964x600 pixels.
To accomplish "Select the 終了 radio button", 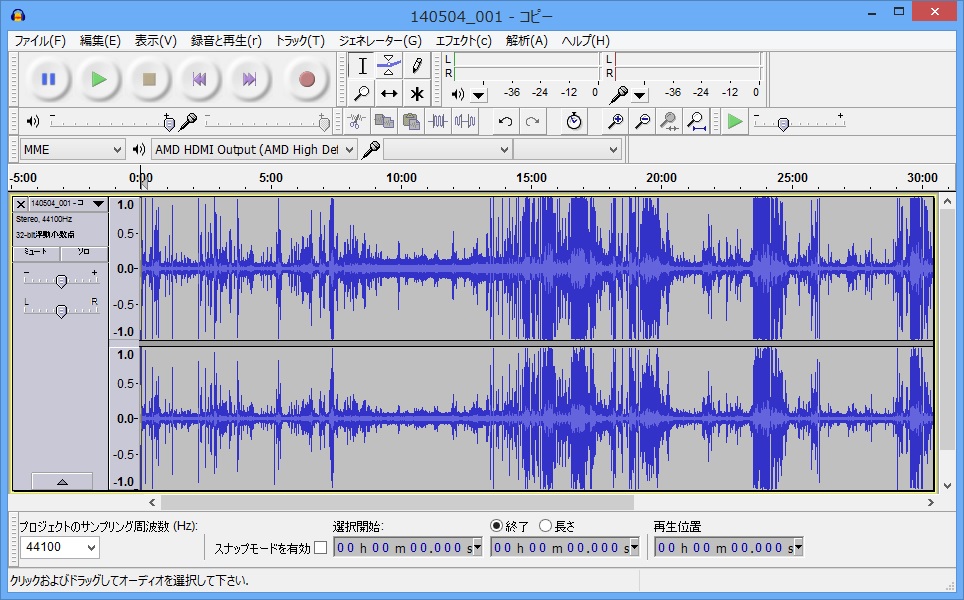I will click(497, 526).
